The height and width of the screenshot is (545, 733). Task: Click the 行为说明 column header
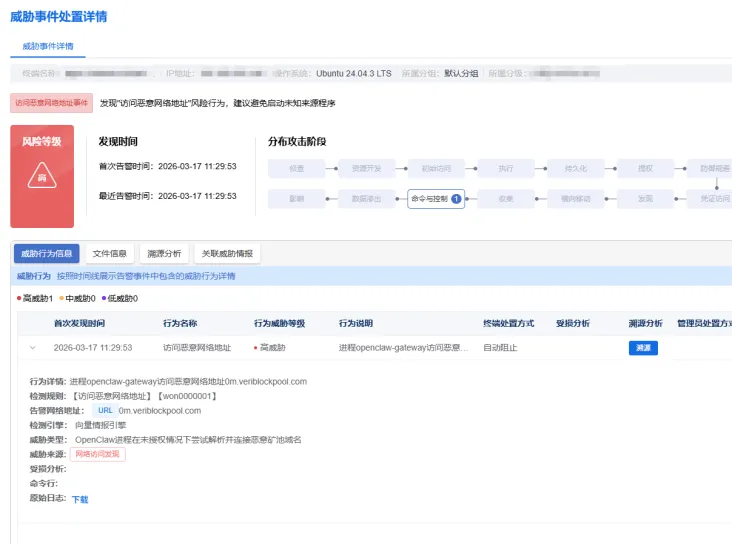pos(356,323)
